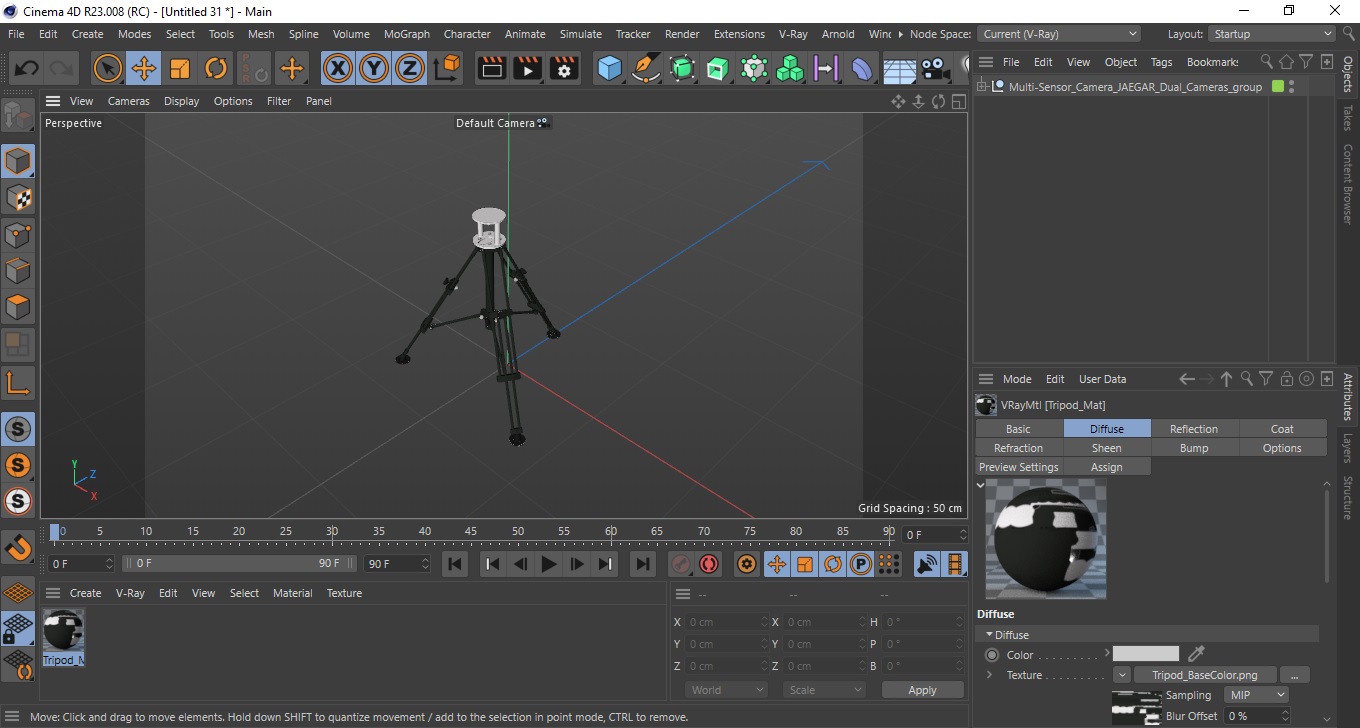
Task: Add a Cube primitive object
Action: (x=609, y=69)
